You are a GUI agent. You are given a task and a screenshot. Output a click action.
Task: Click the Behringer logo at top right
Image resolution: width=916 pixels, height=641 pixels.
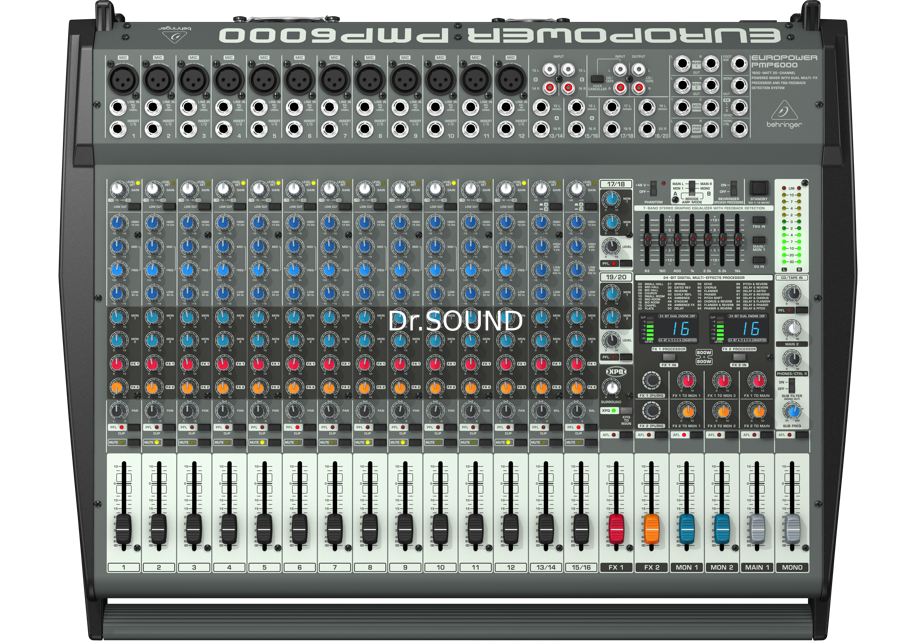784,114
